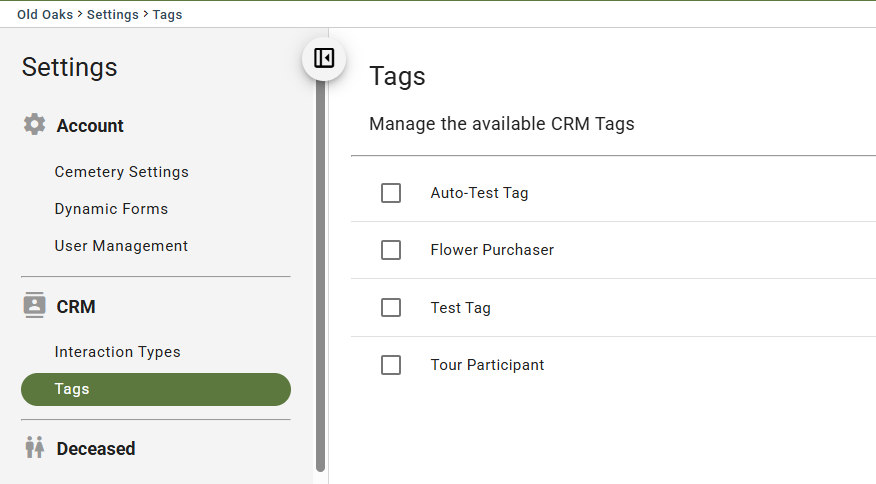Open User Management page
This screenshot has height=484, width=876.
click(121, 246)
